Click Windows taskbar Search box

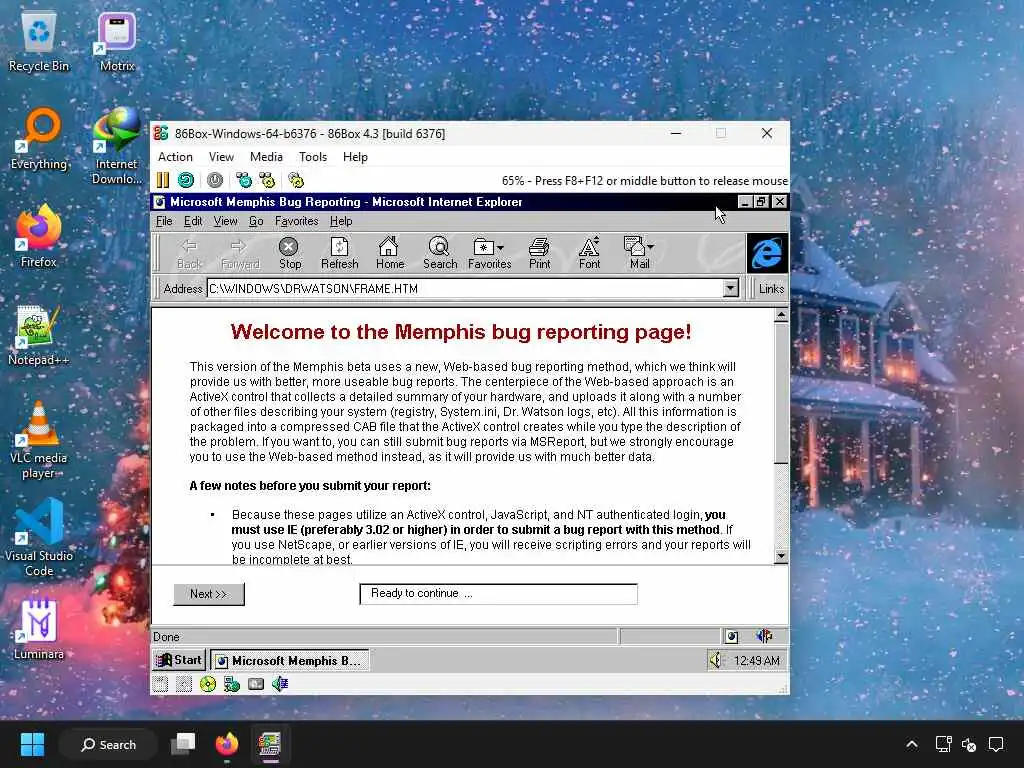click(x=108, y=744)
